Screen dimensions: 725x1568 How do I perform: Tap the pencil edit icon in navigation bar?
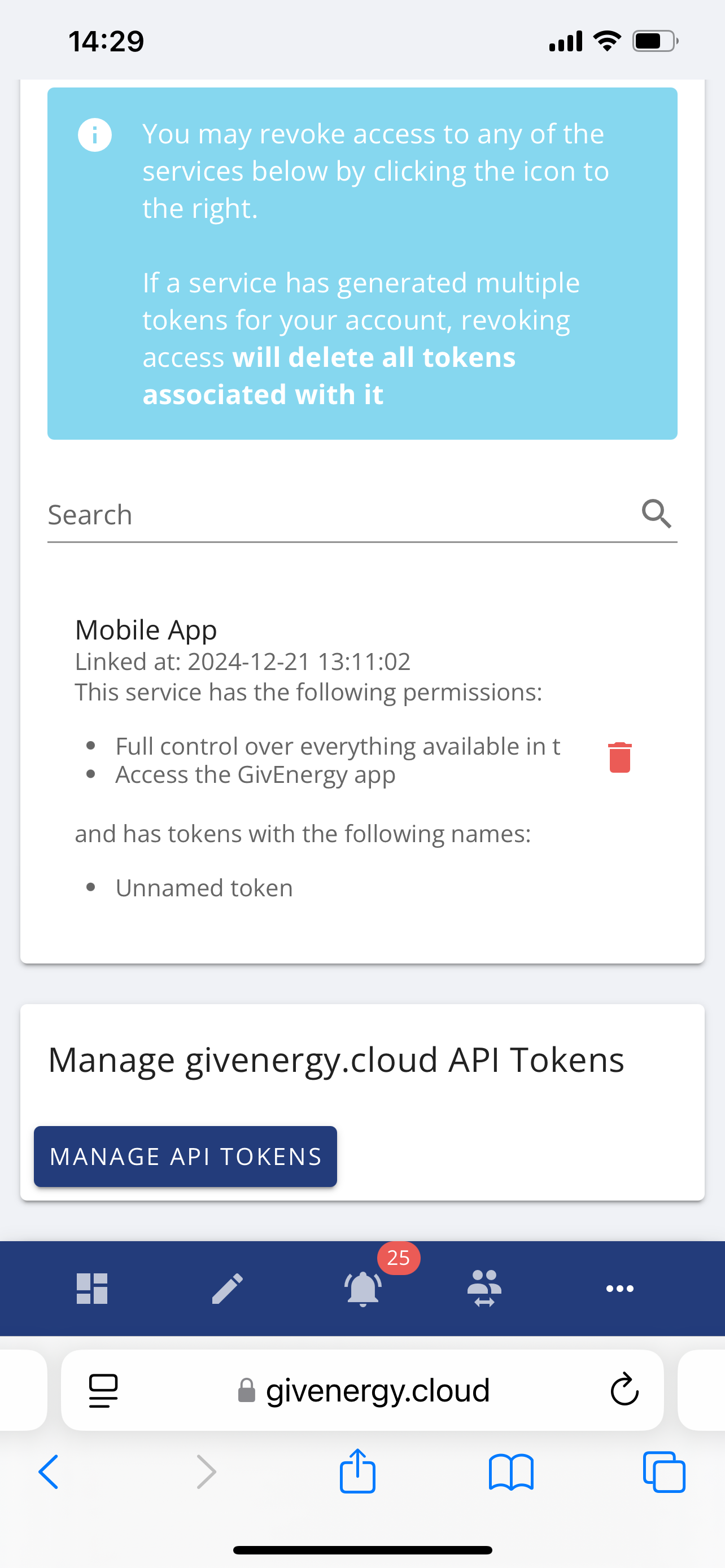pyautogui.click(x=227, y=1289)
